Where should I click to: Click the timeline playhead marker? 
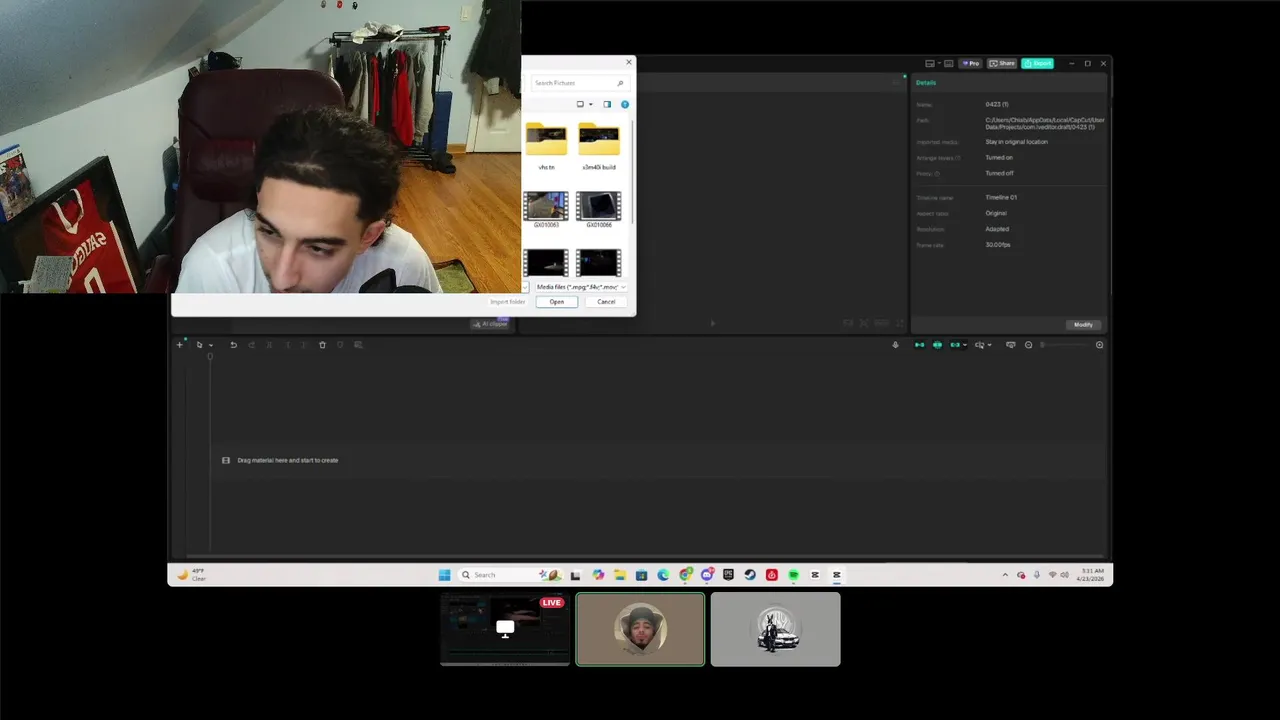click(210, 358)
